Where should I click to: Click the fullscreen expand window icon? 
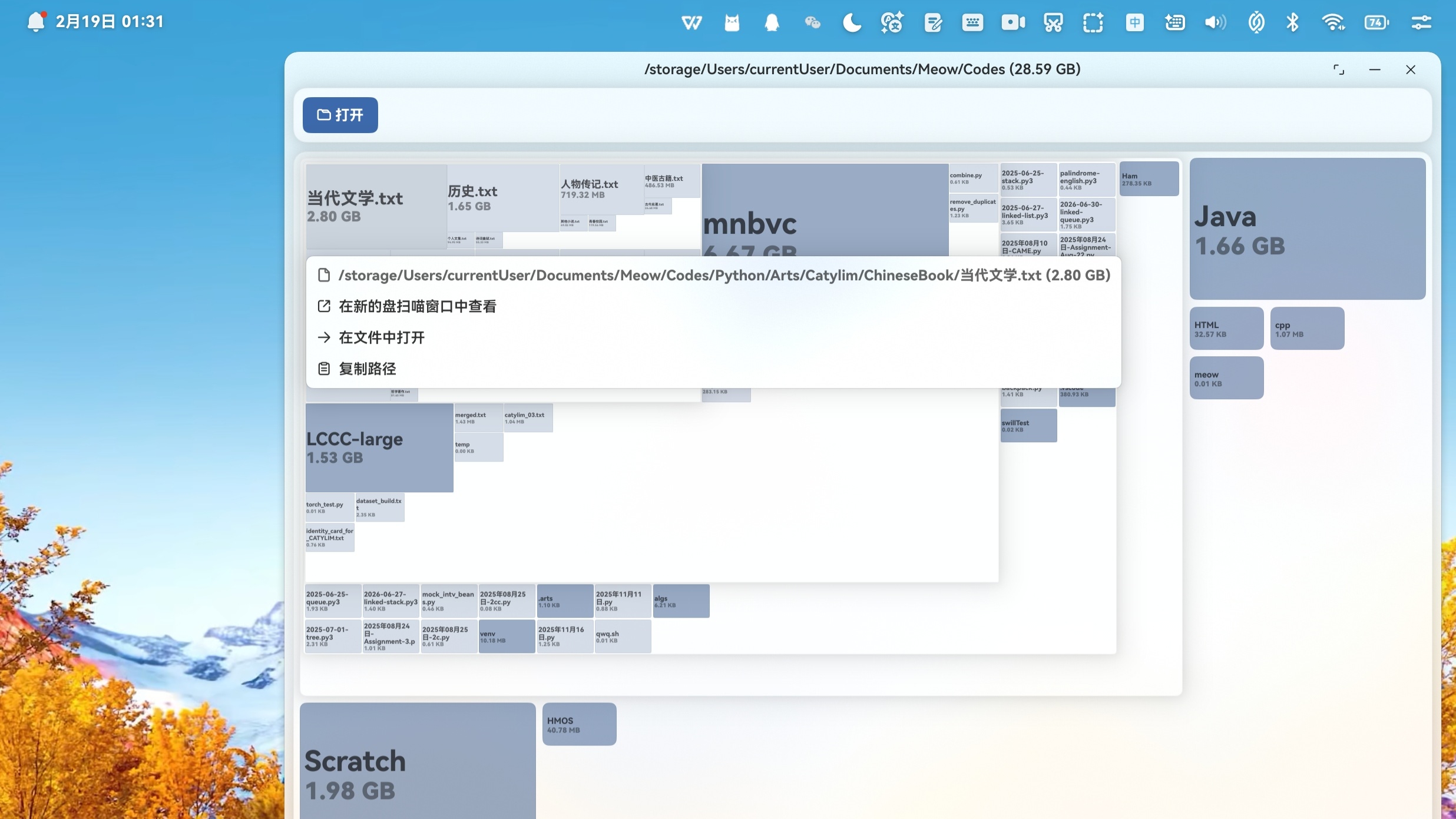1338,69
